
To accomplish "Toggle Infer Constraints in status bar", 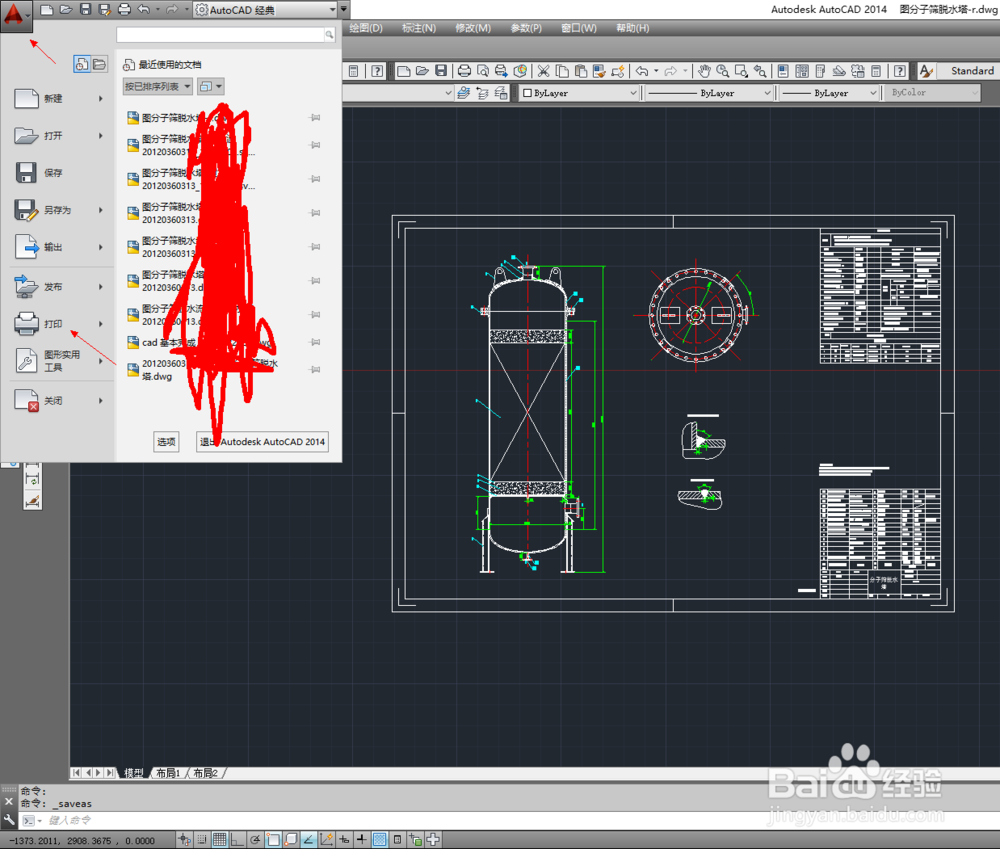I will (x=184, y=839).
